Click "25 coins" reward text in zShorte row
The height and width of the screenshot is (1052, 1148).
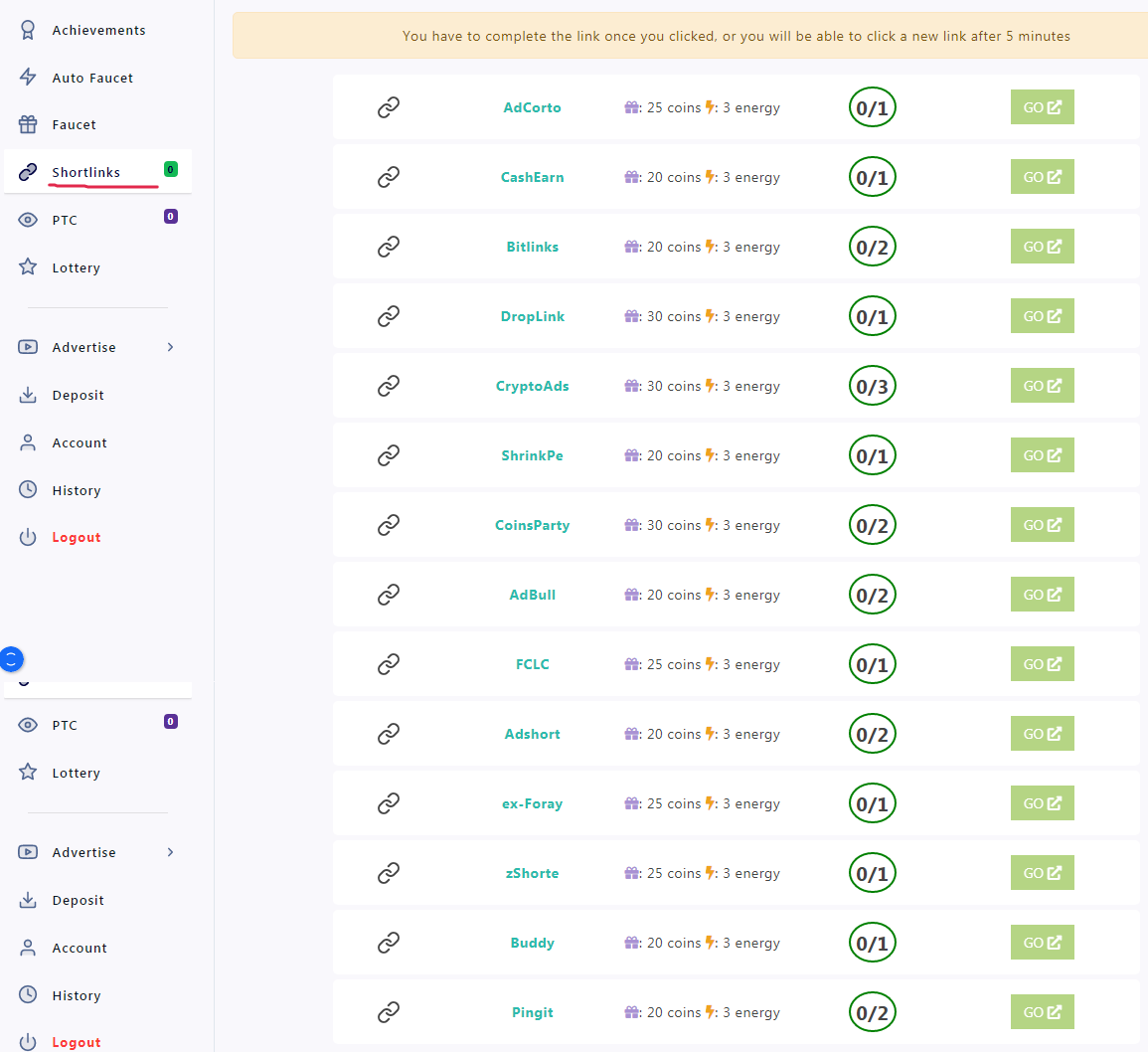pyautogui.click(x=674, y=873)
